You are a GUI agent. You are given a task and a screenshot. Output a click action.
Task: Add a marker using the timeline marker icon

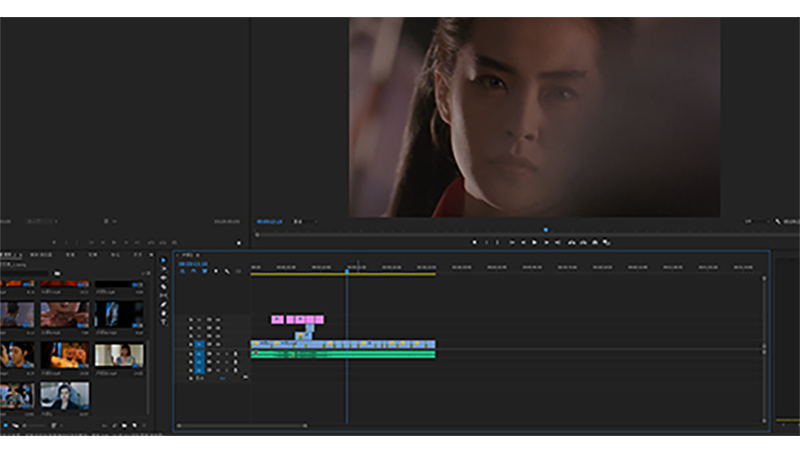(x=216, y=271)
